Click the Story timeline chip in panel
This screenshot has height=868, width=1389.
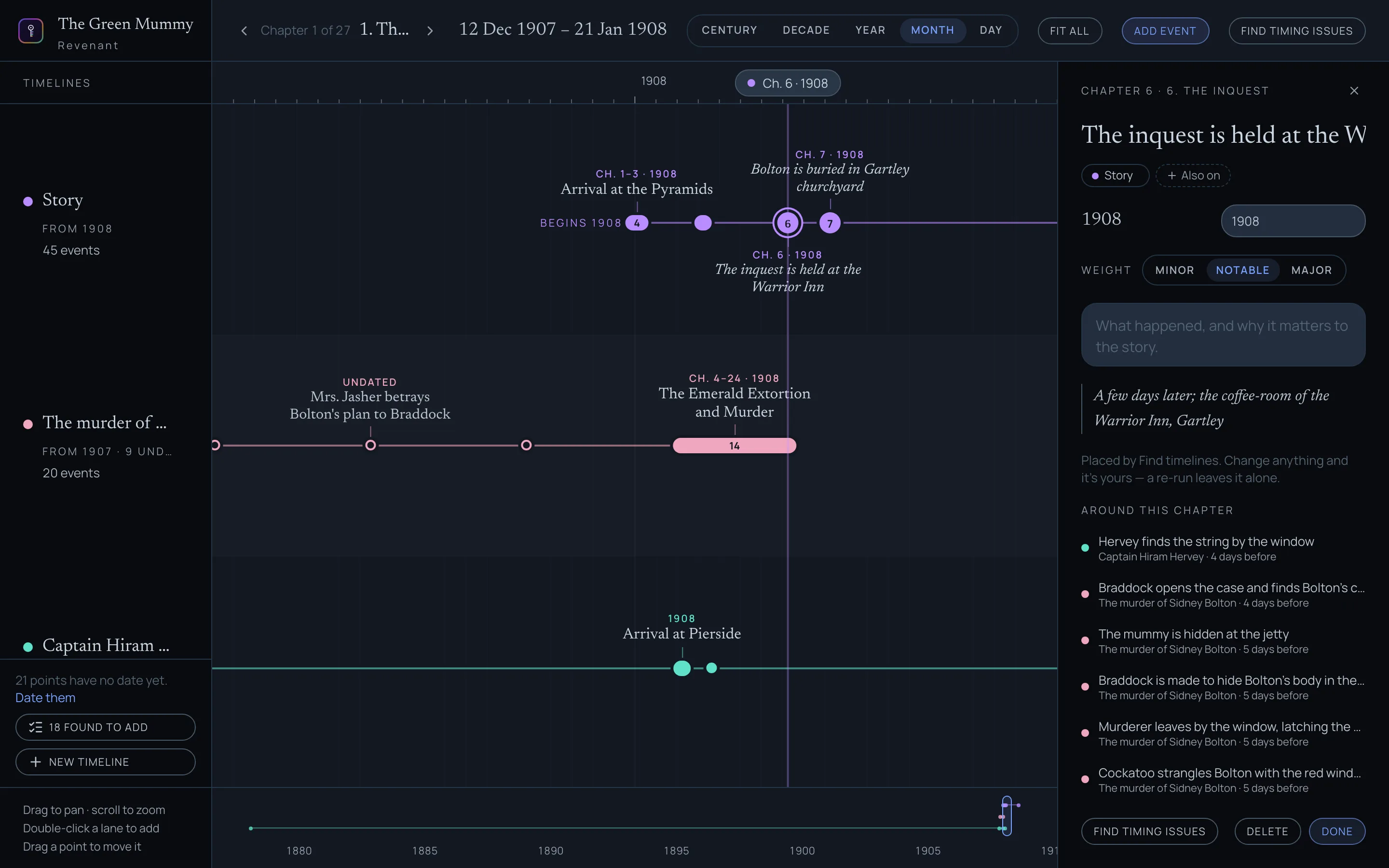[1115, 176]
